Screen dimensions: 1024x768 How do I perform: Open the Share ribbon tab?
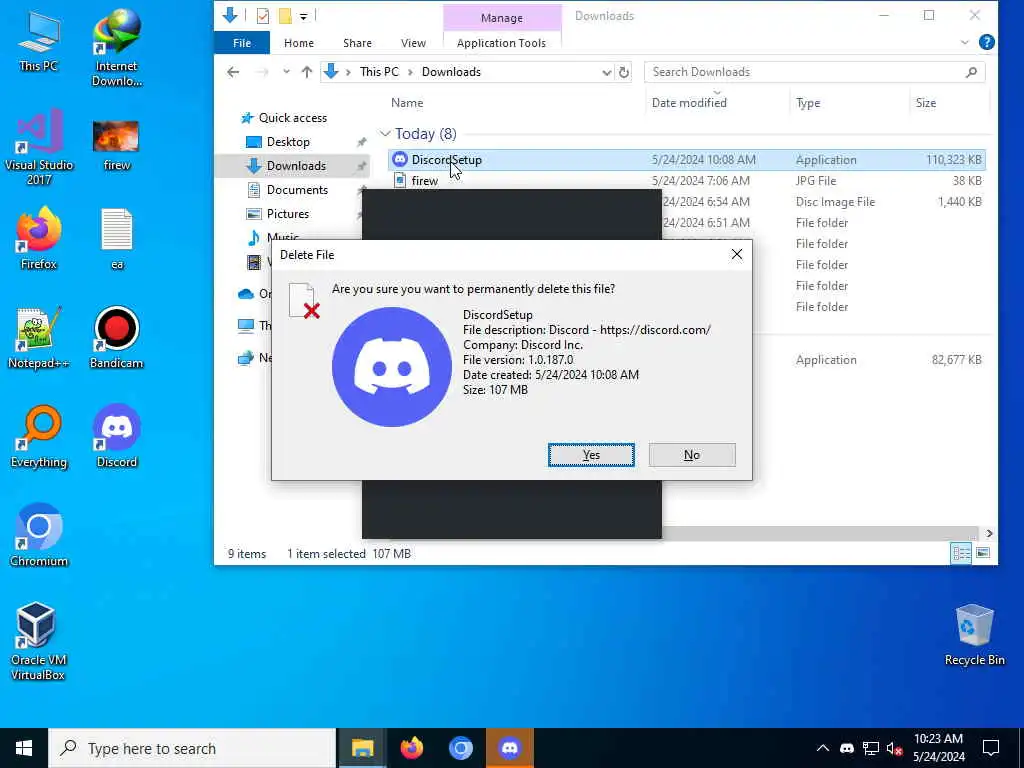coord(357,43)
